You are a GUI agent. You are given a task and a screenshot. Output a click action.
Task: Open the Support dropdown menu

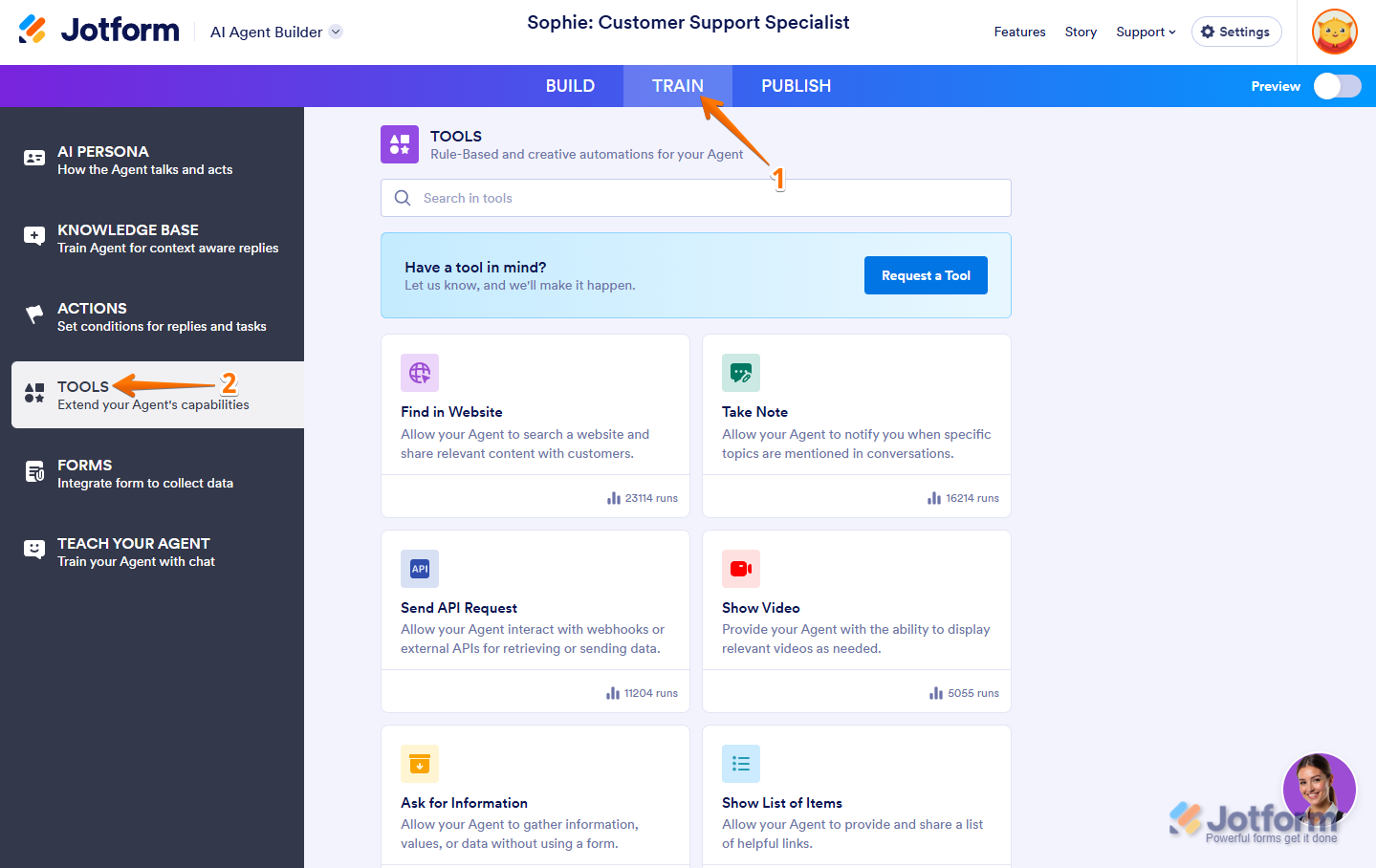(1146, 32)
